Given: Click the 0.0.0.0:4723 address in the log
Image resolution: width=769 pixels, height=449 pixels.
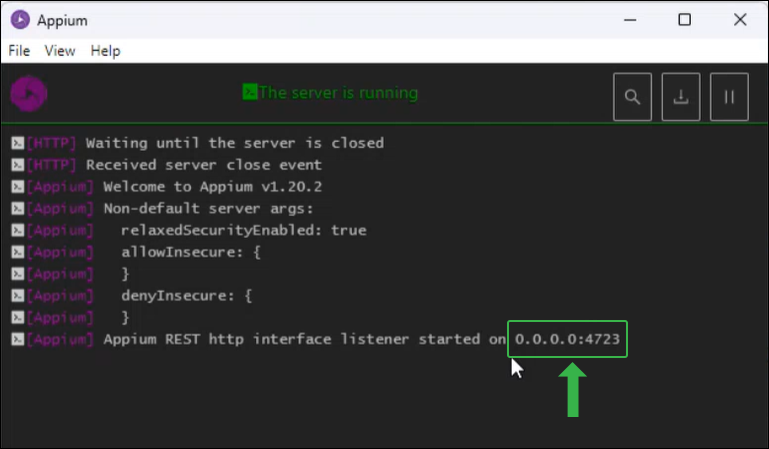Looking at the screenshot, I should [x=567, y=339].
